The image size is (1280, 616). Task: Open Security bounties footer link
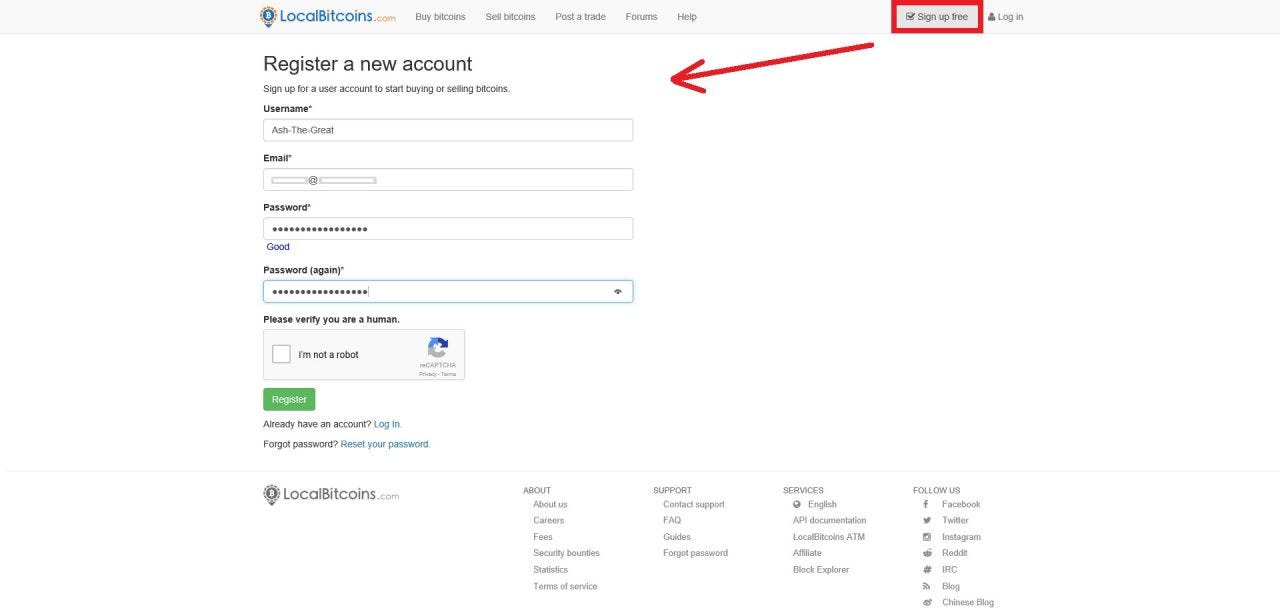pos(566,553)
